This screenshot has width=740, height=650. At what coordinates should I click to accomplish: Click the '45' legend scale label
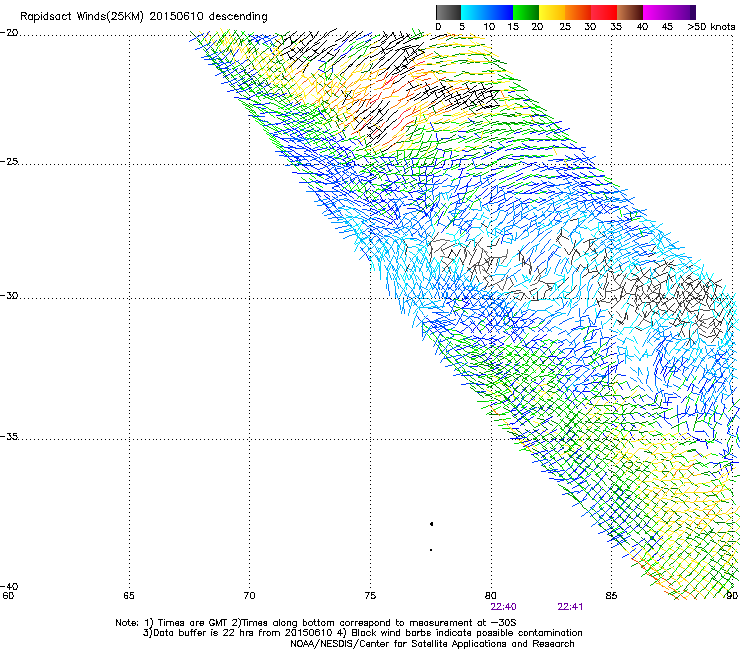[667, 27]
